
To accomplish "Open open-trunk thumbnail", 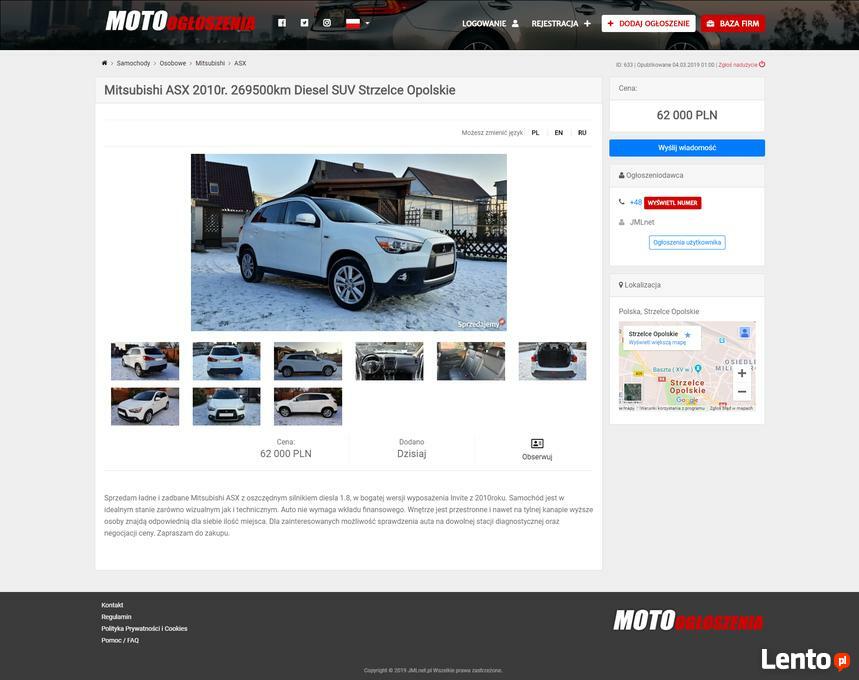I will [552, 361].
